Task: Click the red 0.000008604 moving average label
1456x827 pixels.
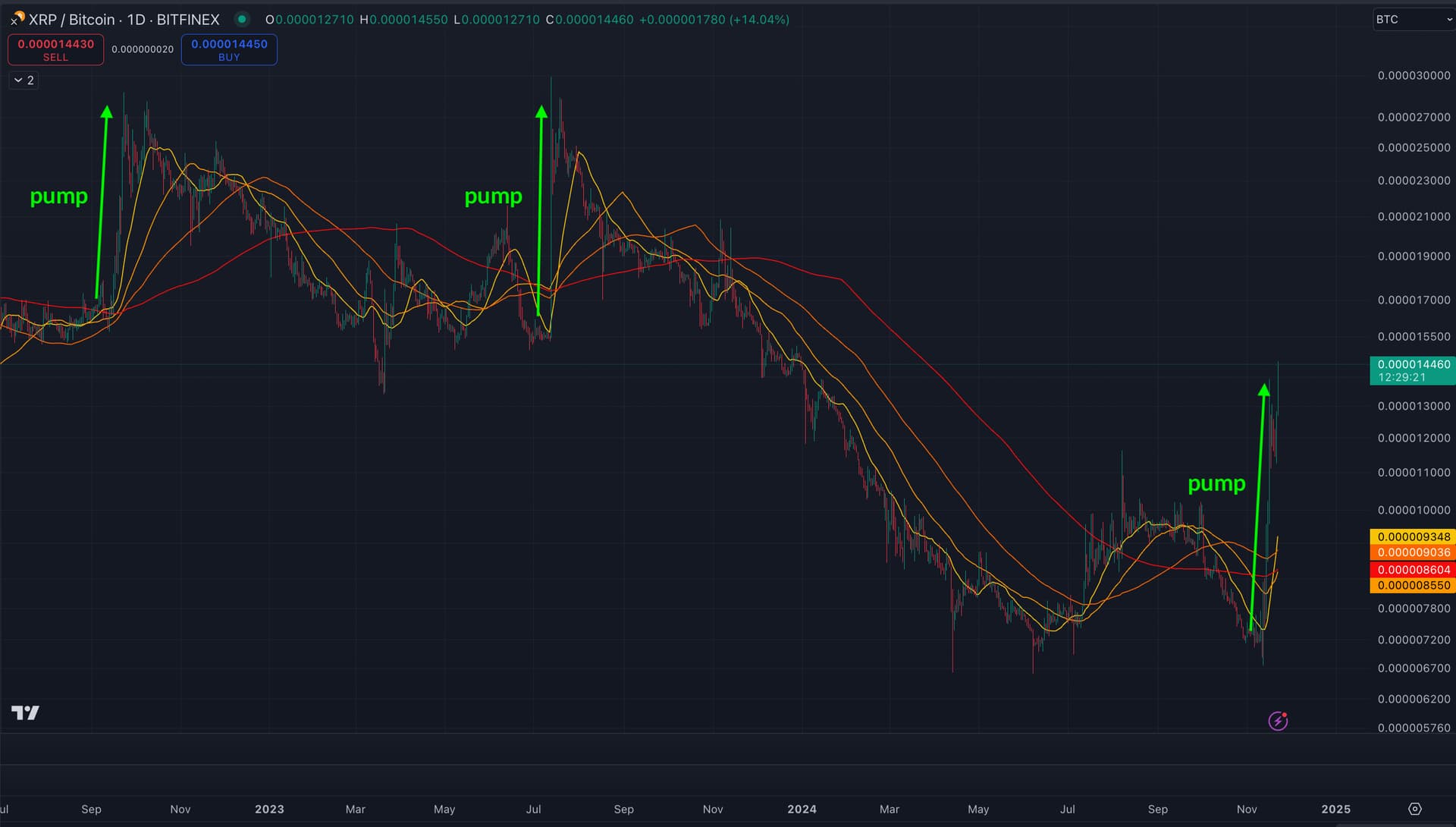Action: click(x=1413, y=569)
